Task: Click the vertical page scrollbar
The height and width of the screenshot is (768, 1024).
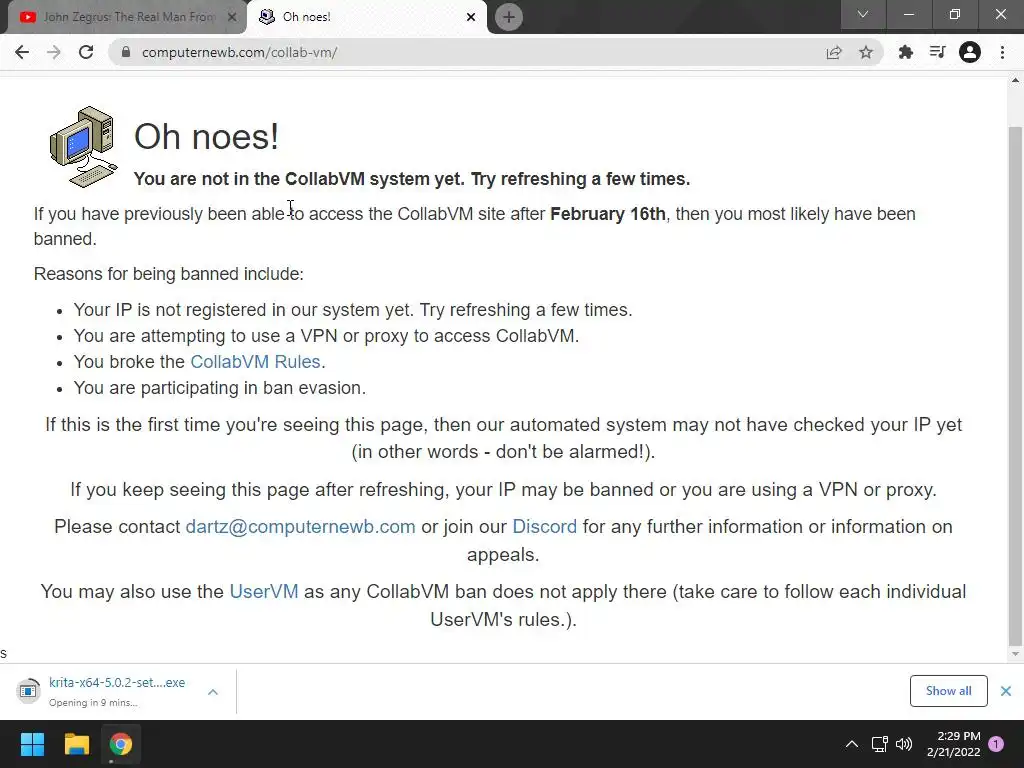Action: coord(1015,385)
